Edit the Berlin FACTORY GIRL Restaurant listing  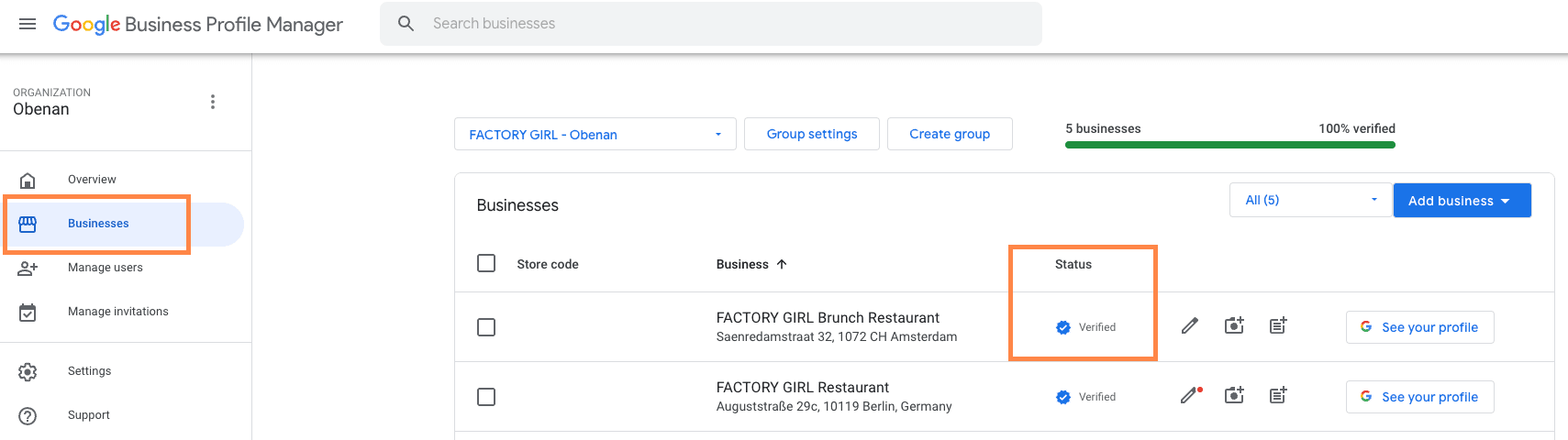point(1189,396)
